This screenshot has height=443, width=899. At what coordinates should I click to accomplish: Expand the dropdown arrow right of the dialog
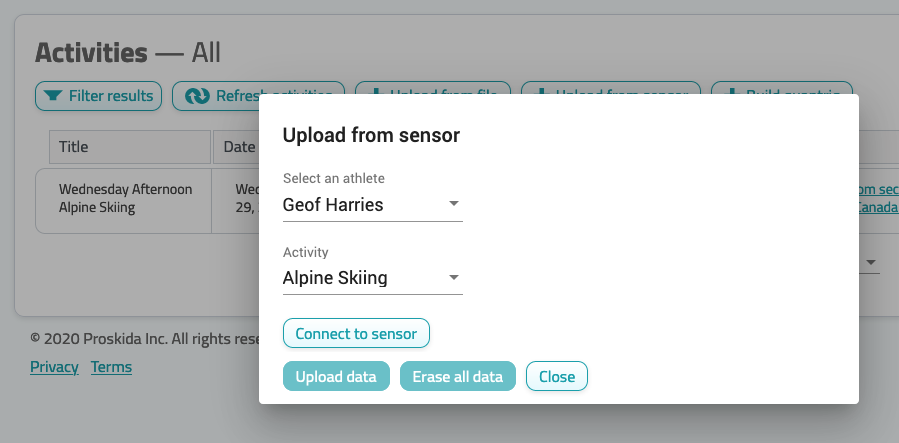[871, 262]
